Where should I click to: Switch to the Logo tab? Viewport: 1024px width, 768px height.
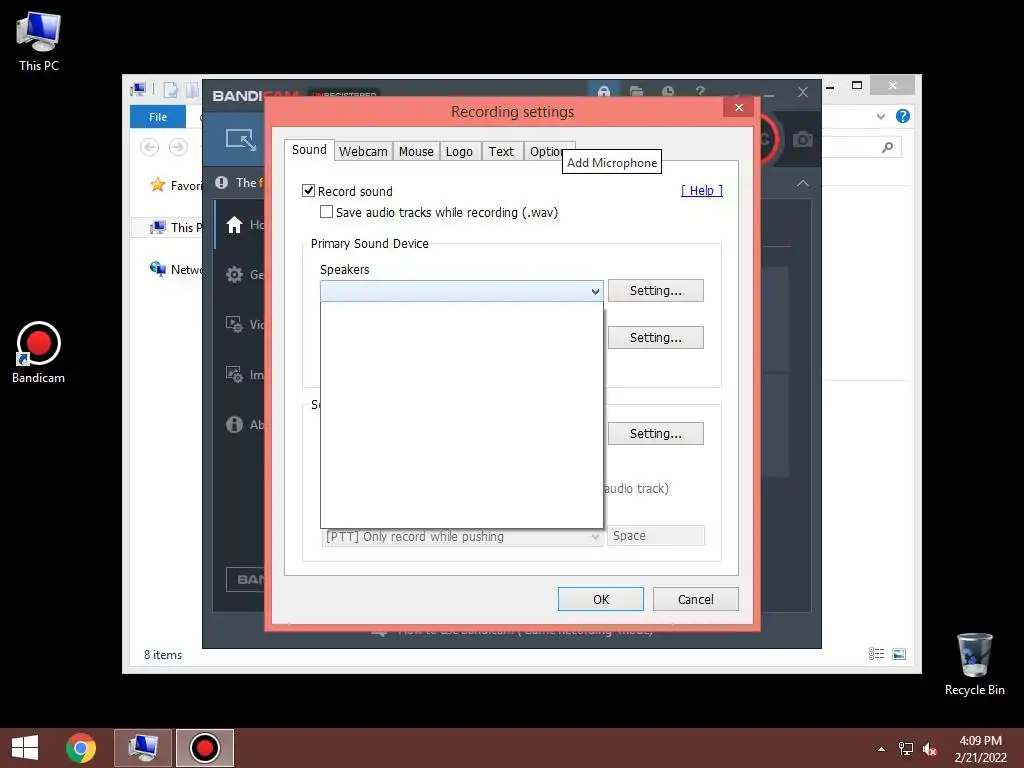pyautogui.click(x=459, y=152)
